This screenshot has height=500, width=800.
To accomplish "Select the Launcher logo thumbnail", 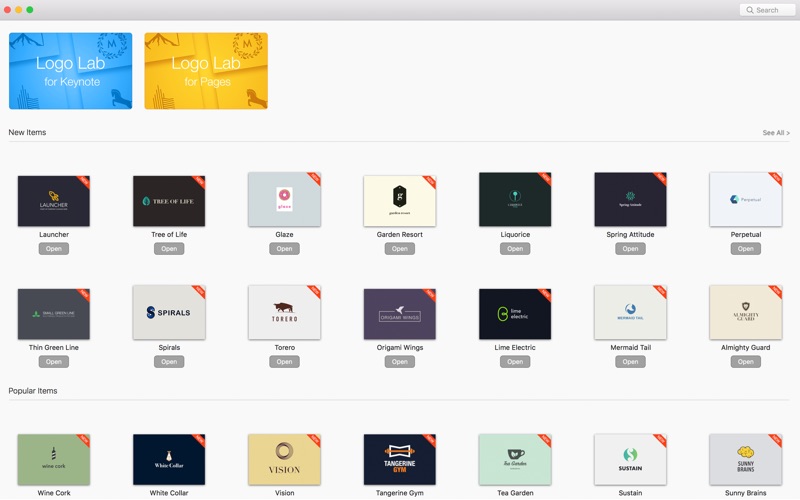I will (x=54, y=201).
